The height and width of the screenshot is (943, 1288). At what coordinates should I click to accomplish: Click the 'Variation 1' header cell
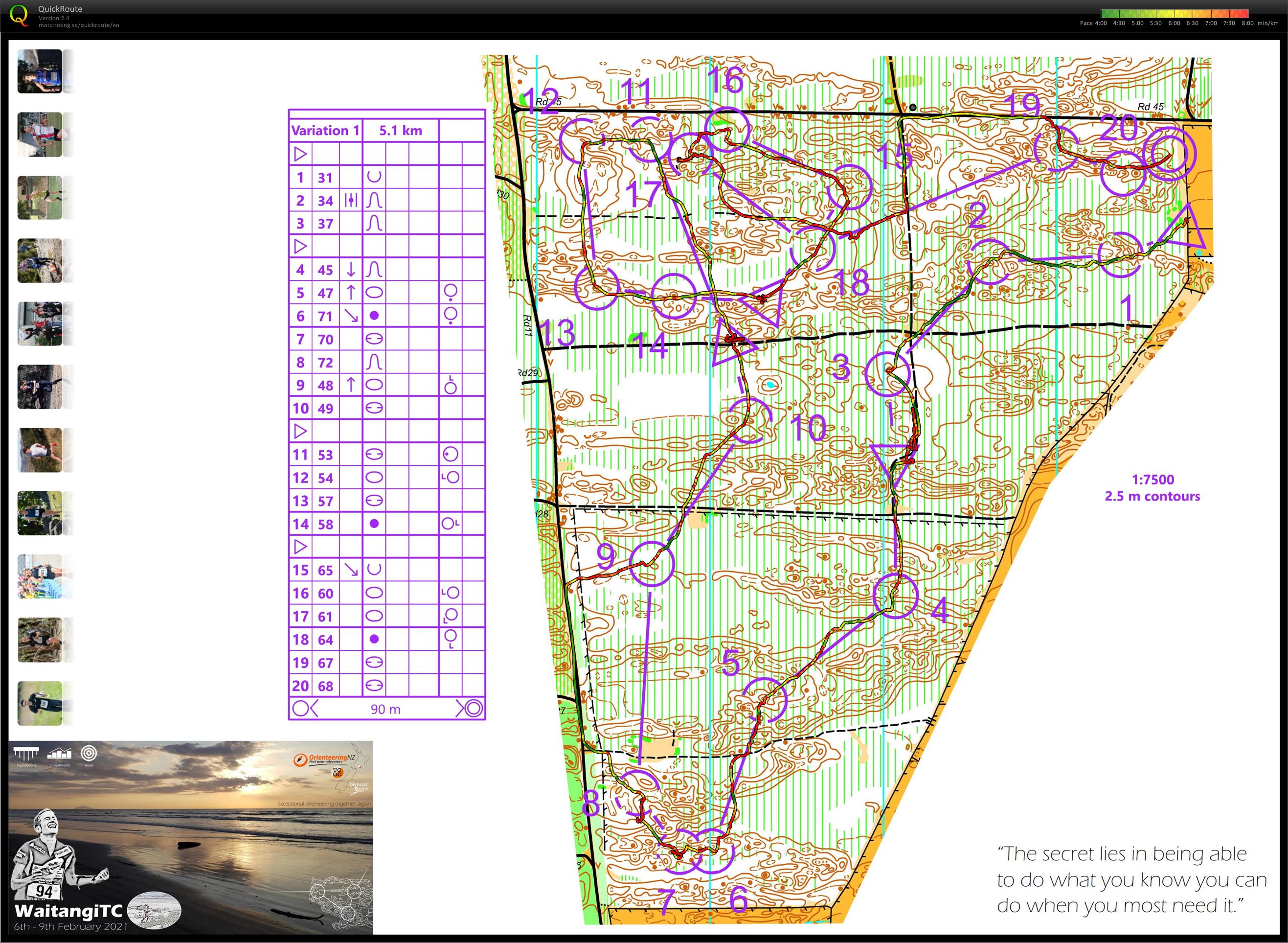[325, 130]
